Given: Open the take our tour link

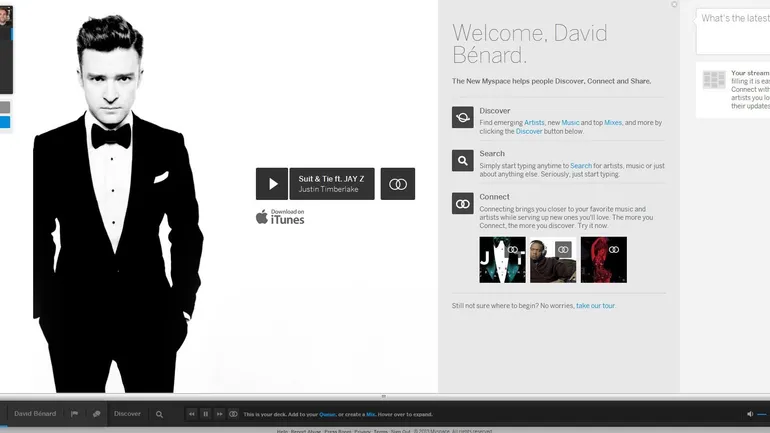Looking at the screenshot, I should tap(595, 305).
